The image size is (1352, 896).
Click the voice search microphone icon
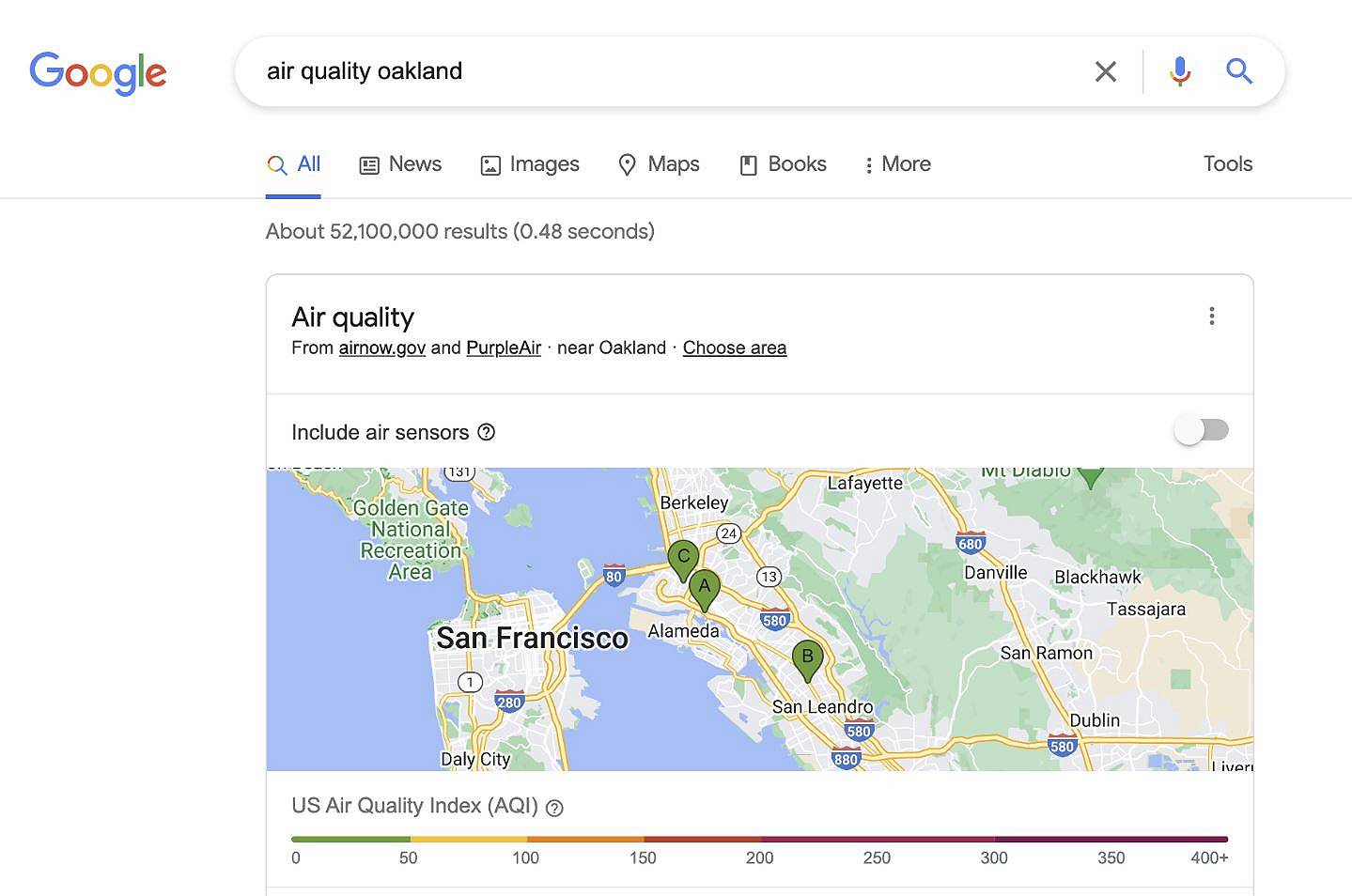pyautogui.click(x=1179, y=70)
